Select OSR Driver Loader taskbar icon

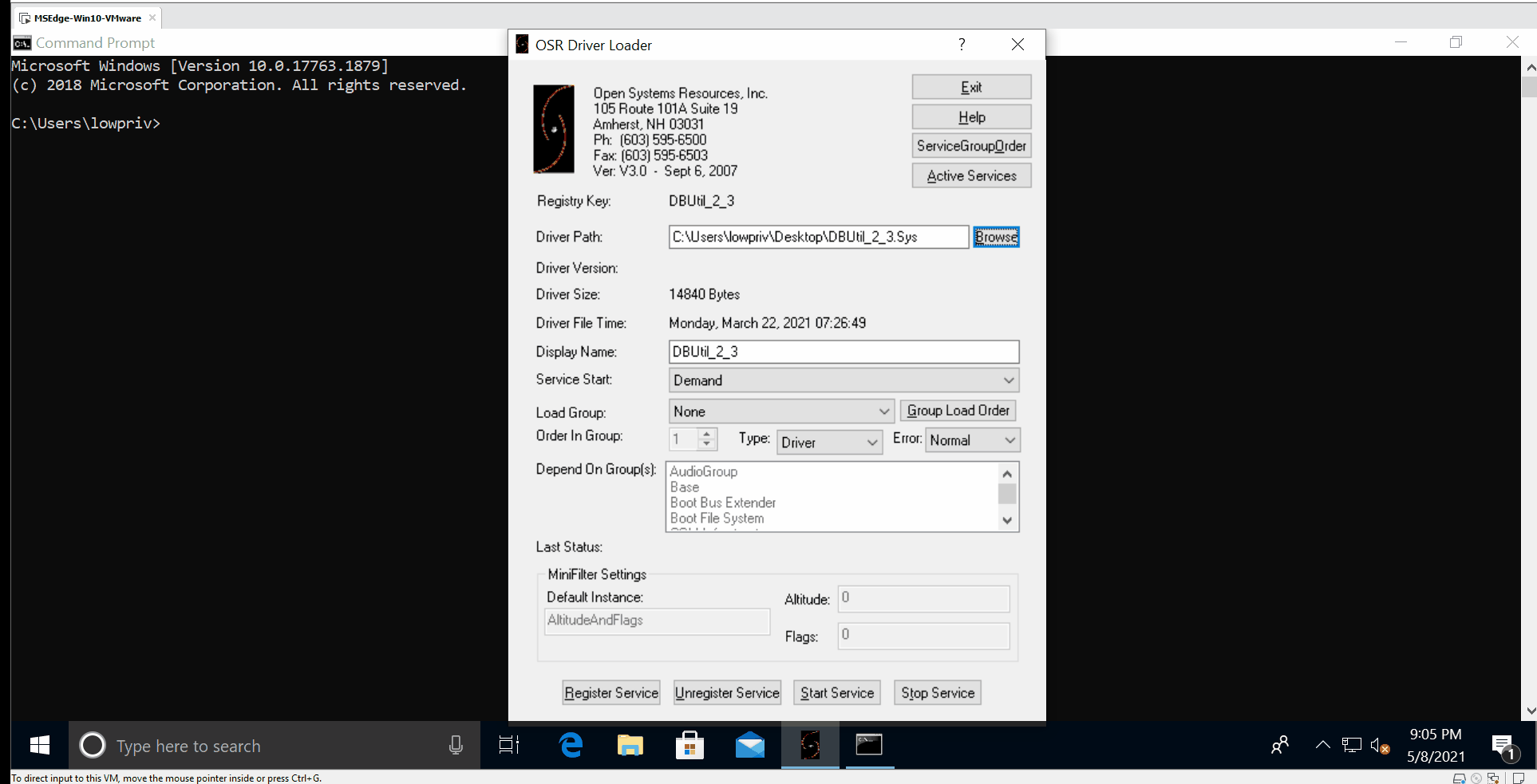pos(810,746)
